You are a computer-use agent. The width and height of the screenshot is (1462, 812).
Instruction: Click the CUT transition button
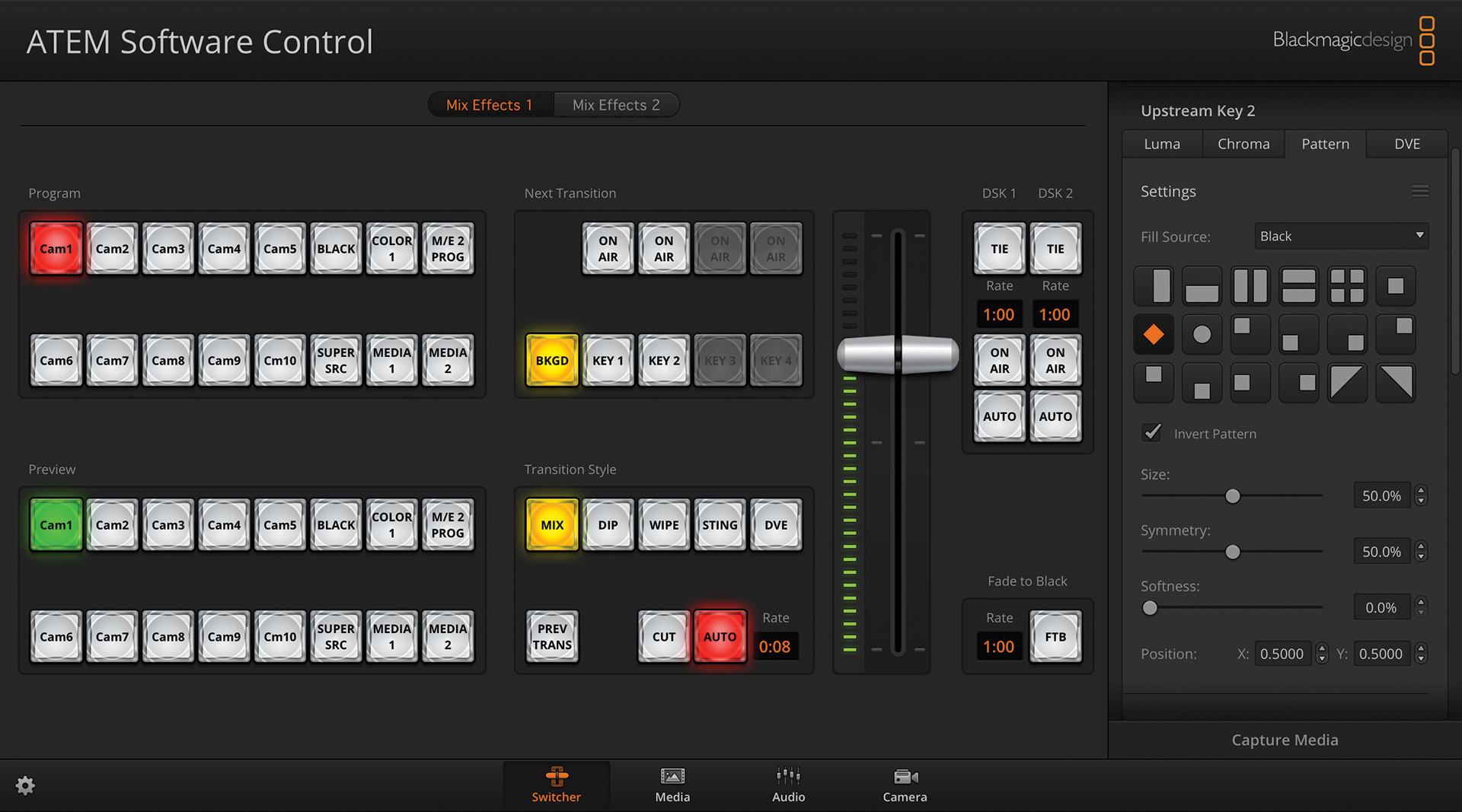tap(664, 636)
